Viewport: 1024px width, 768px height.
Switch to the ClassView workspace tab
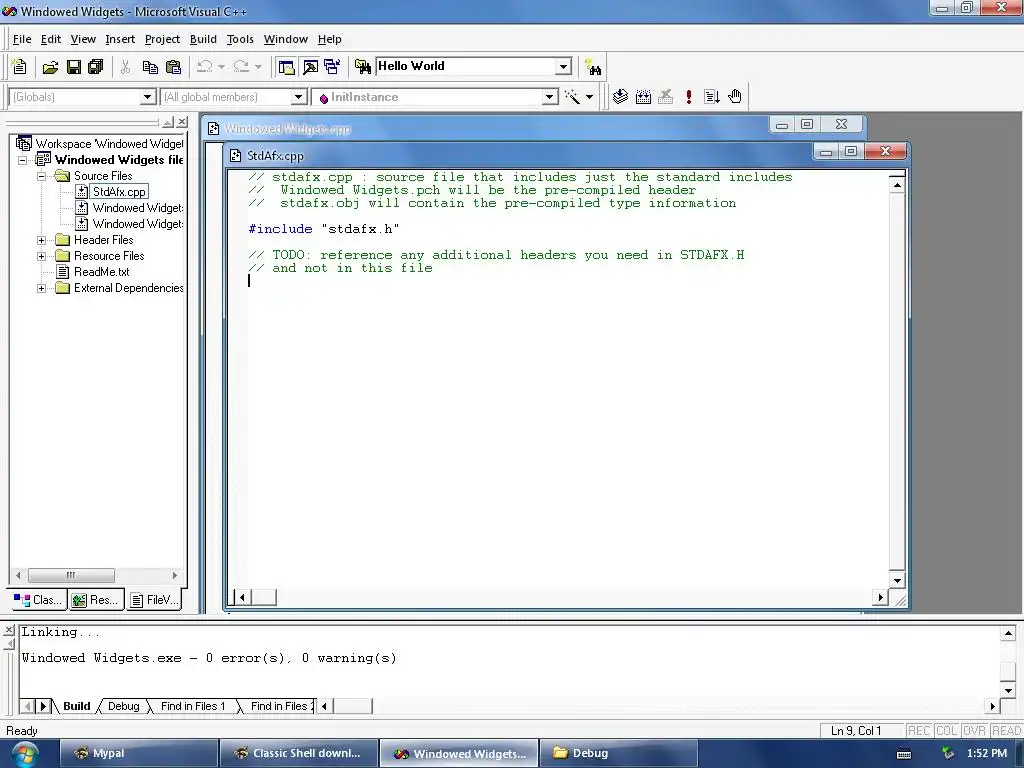click(x=39, y=600)
